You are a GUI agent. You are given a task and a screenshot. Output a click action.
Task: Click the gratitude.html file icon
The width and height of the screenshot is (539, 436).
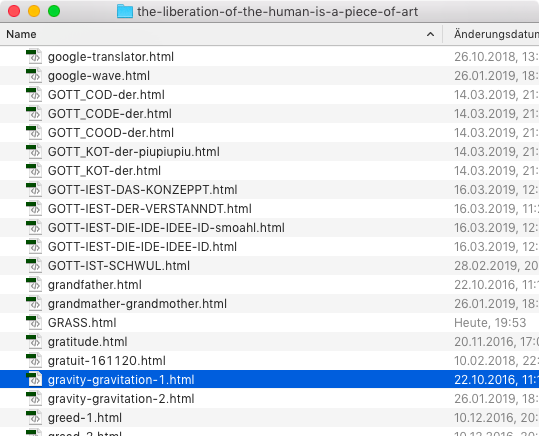click(34, 341)
